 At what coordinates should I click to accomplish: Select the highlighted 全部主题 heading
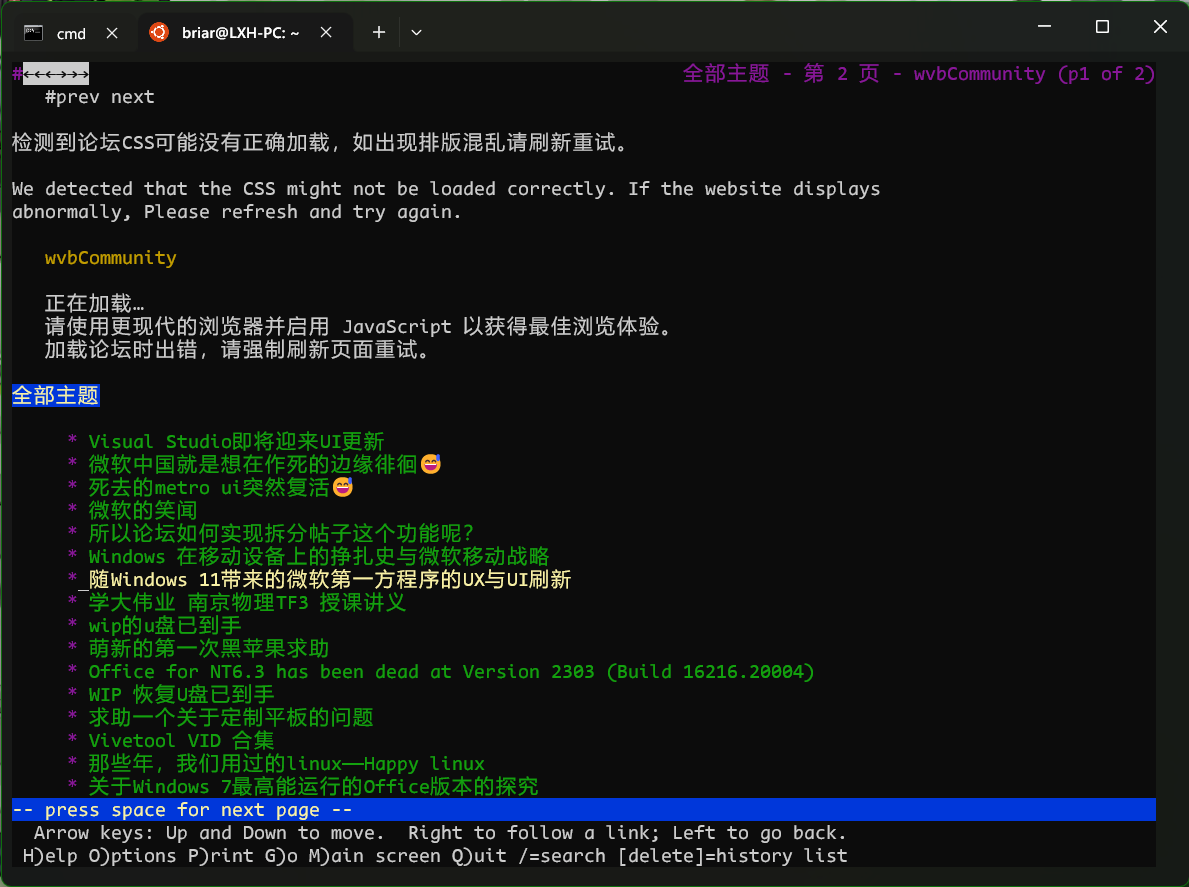tap(55, 396)
